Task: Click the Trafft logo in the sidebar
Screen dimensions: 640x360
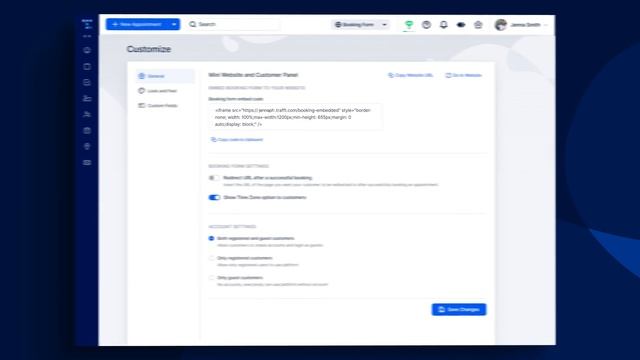Action: coord(87,24)
